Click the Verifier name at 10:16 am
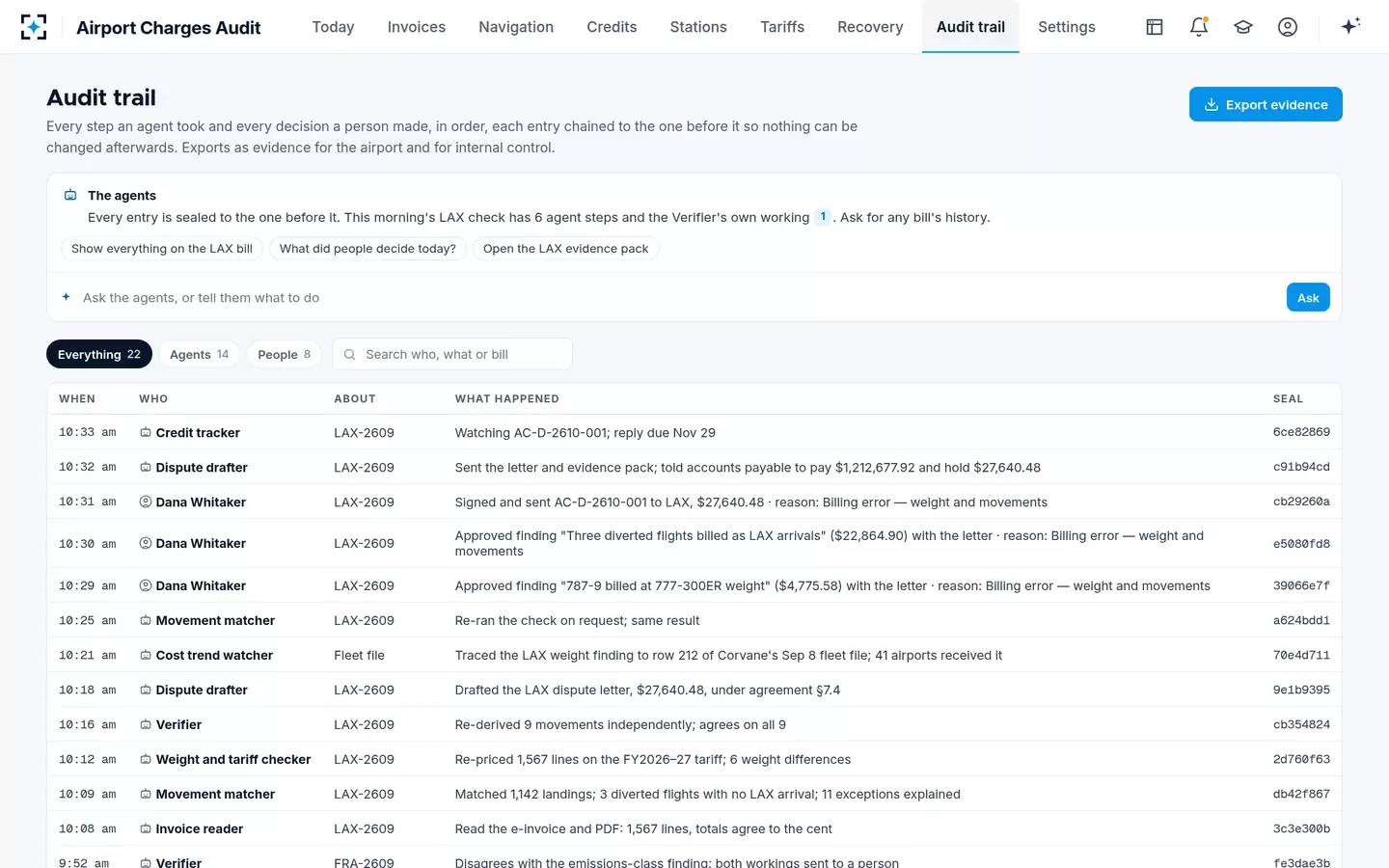Viewport: 1389px width, 868px height. [178, 725]
